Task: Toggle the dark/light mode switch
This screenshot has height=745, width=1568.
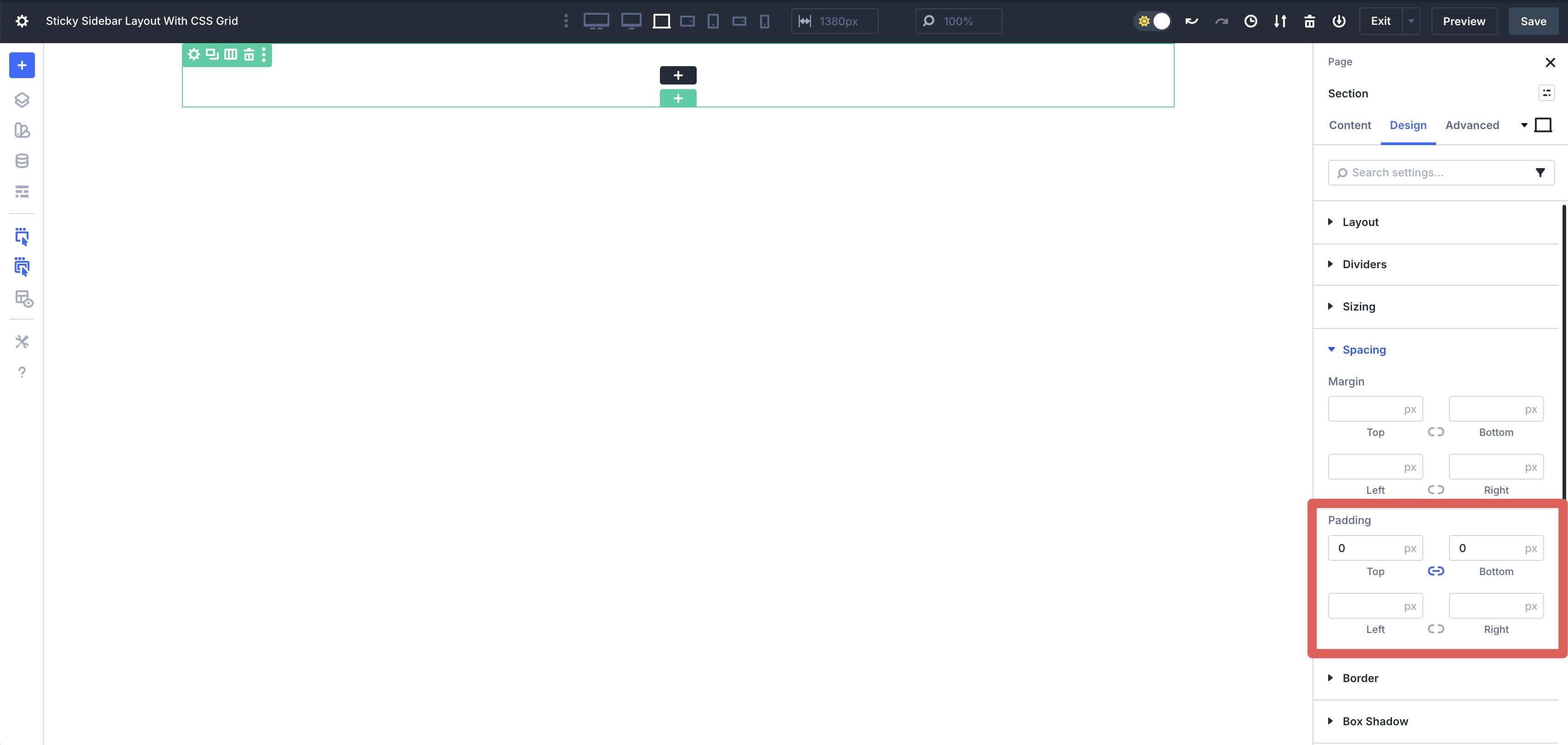Action: point(1152,21)
